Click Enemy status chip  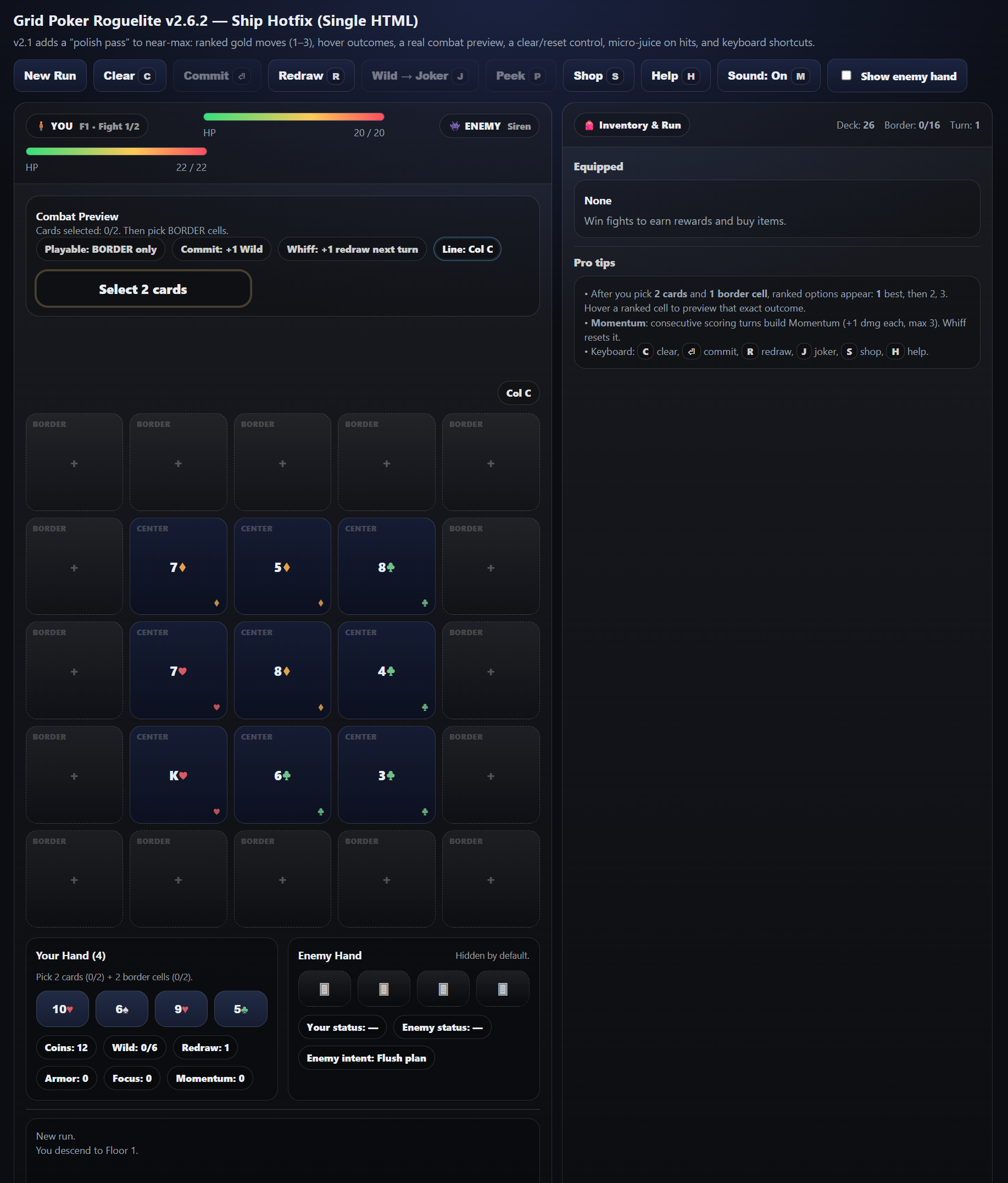point(442,1028)
